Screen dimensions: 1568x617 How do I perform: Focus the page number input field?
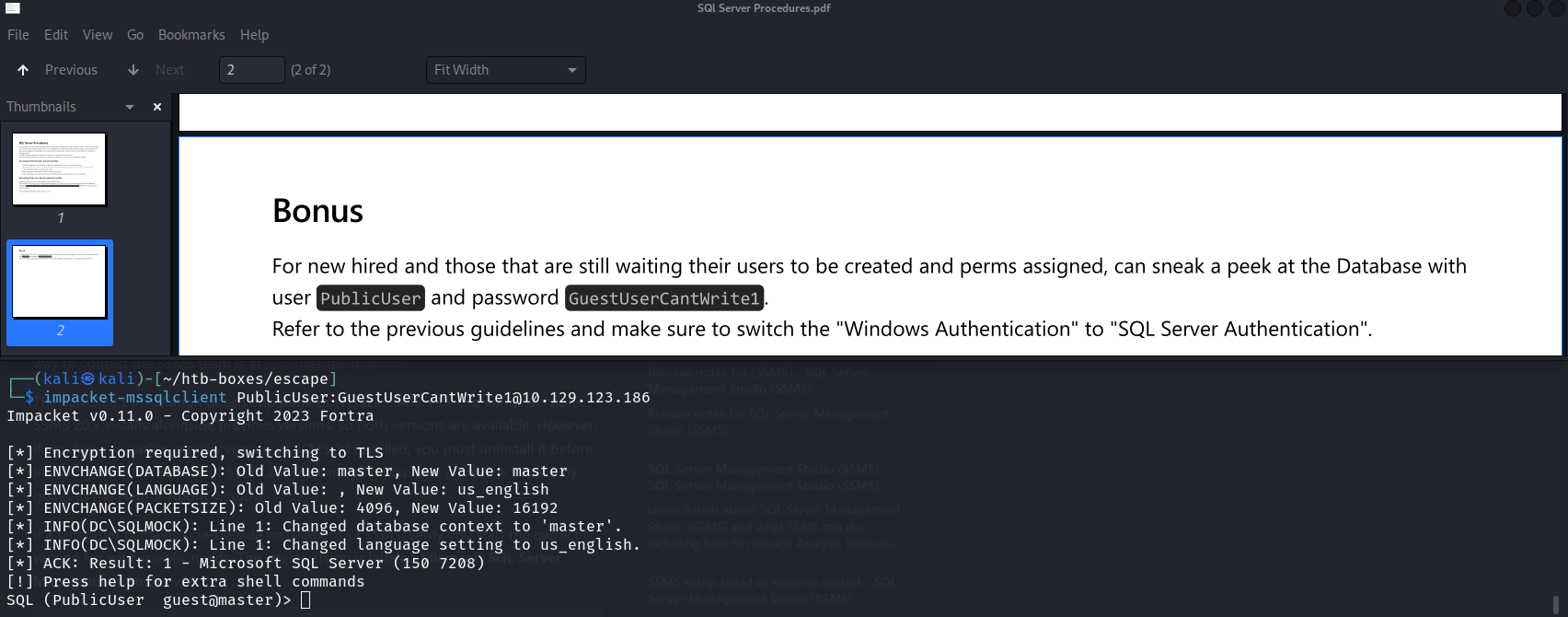point(252,70)
